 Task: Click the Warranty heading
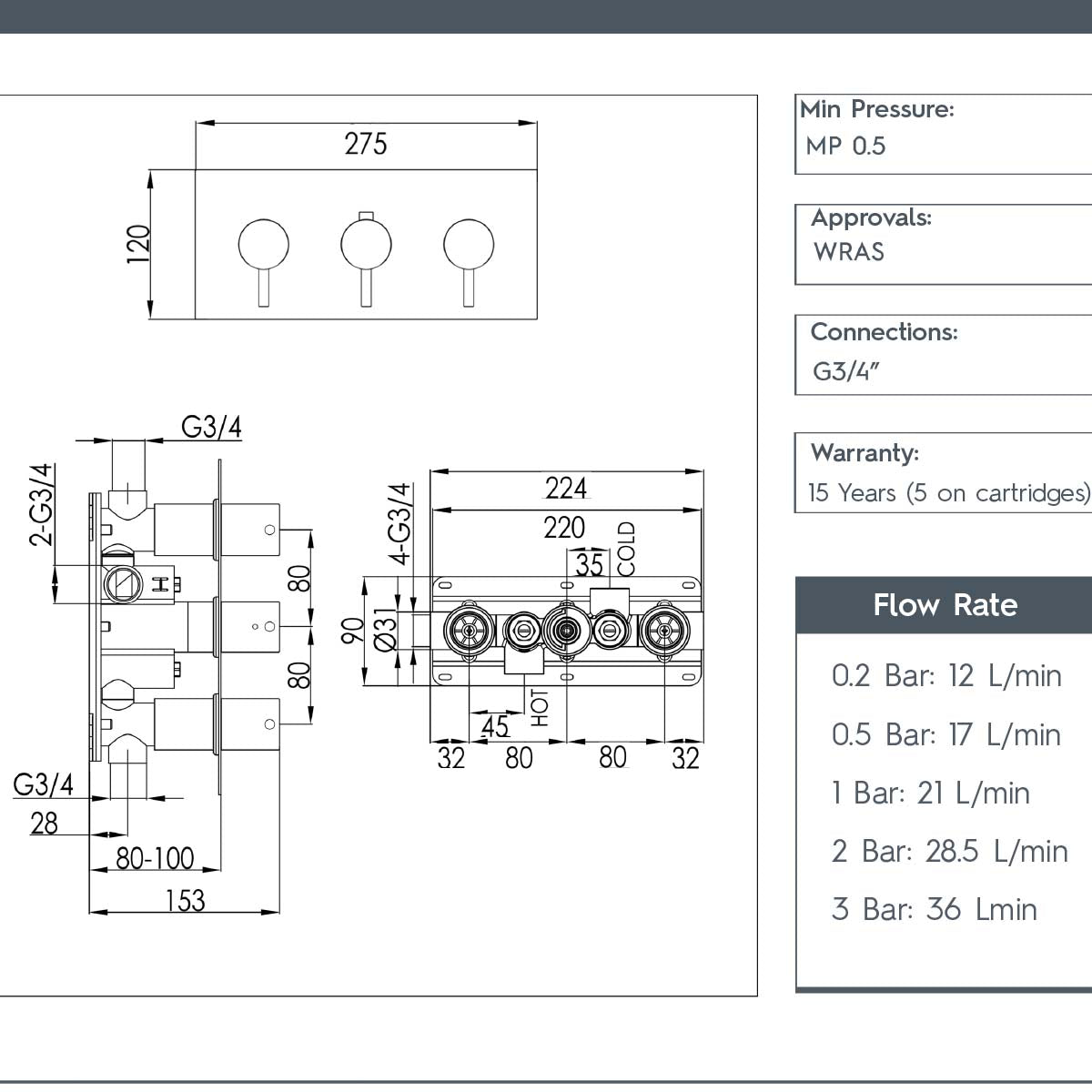tap(864, 452)
